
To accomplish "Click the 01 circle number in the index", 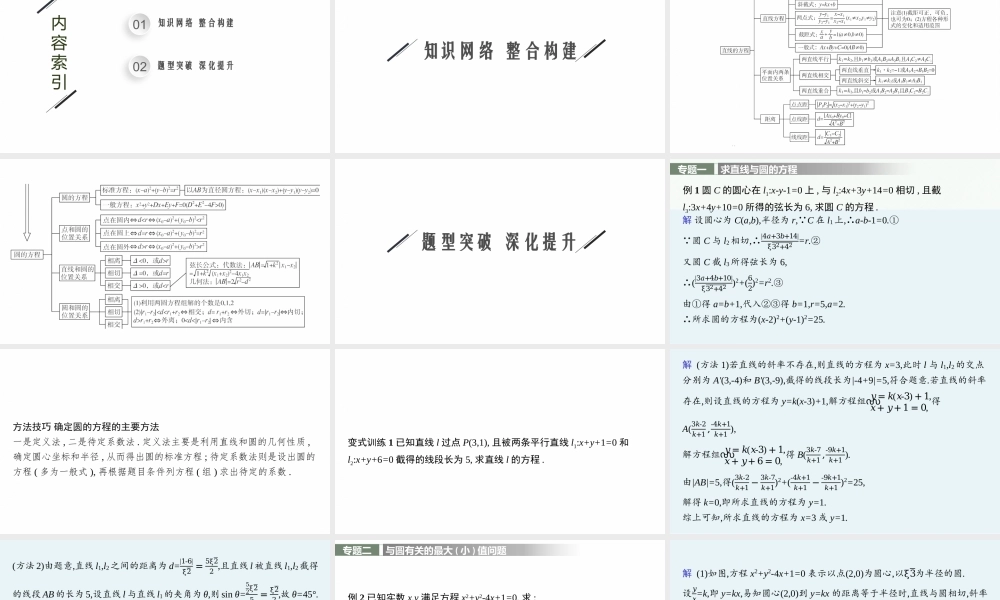I will pos(139,24).
